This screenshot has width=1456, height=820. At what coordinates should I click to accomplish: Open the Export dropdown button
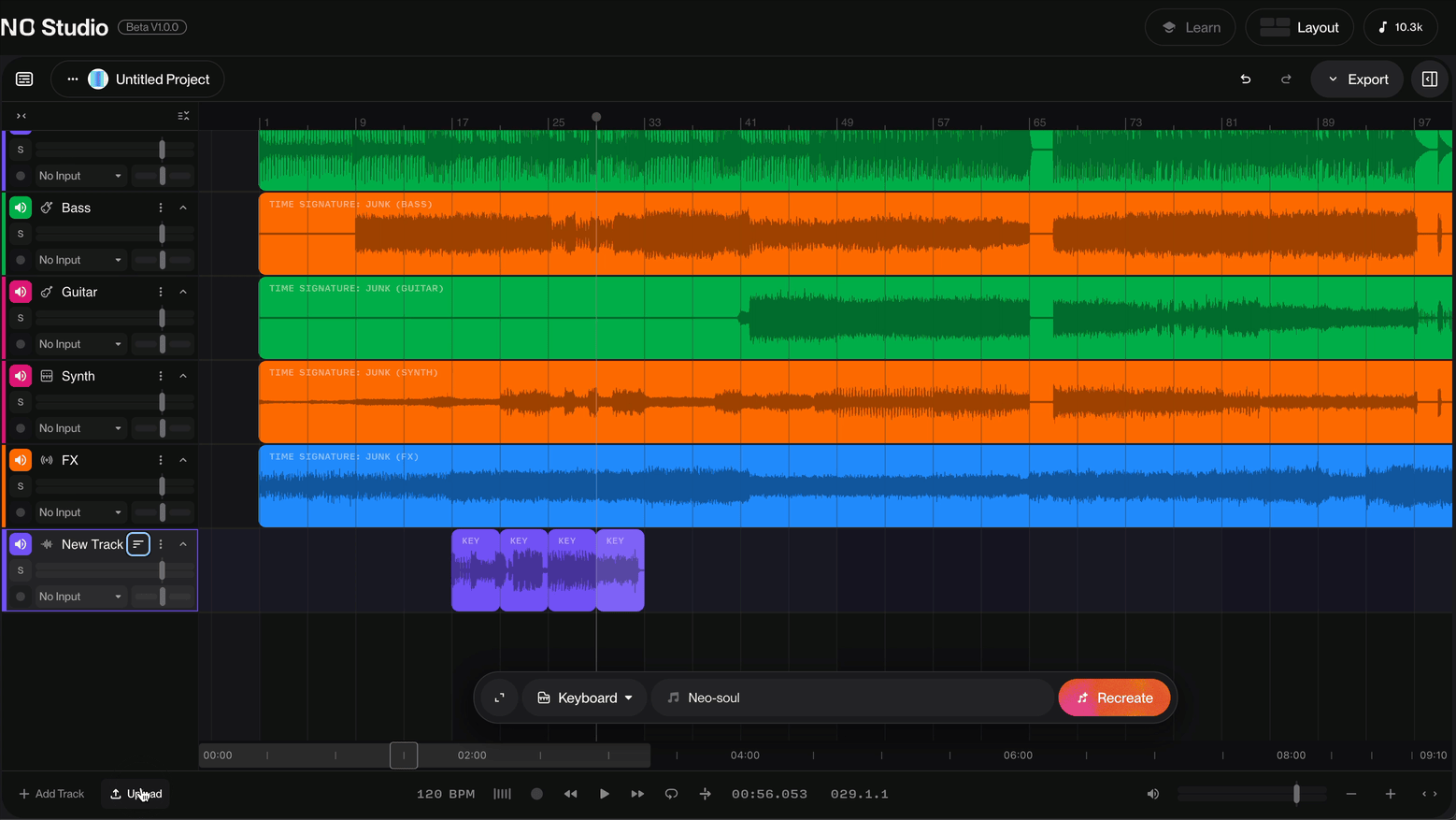(x=1358, y=79)
